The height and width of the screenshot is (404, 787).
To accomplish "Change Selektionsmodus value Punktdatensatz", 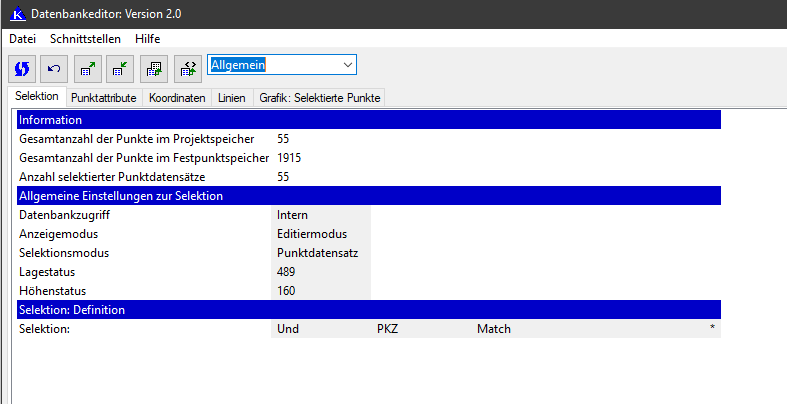I will [320, 252].
